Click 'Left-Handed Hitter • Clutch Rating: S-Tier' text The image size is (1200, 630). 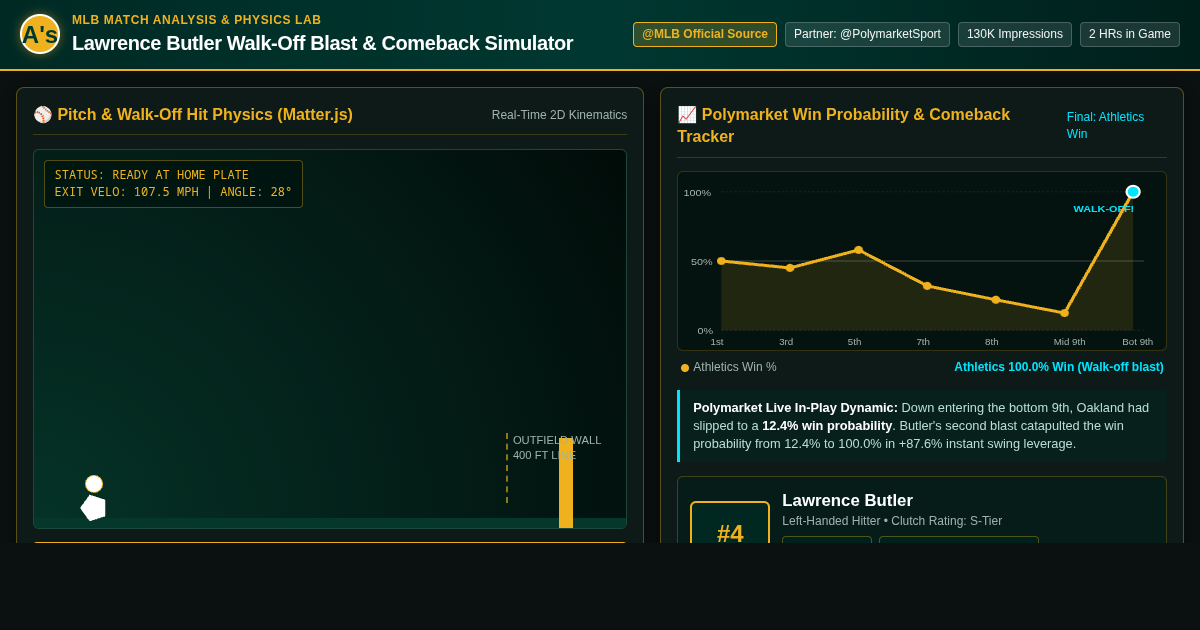coord(892,521)
